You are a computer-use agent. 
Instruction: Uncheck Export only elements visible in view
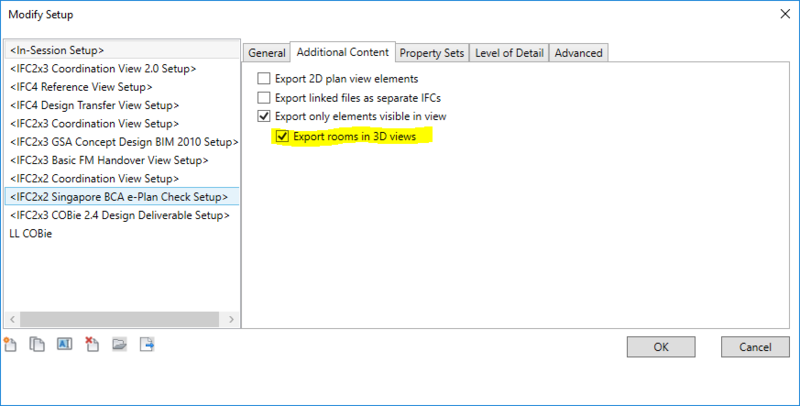264,116
